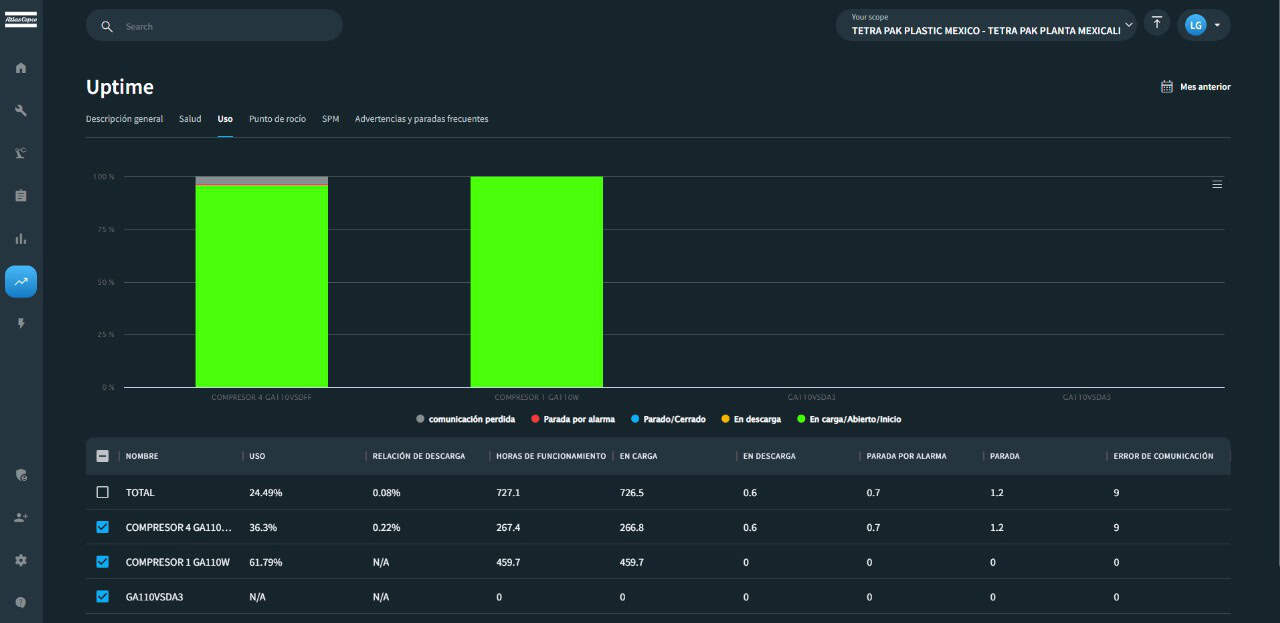Image resolution: width=1280 pixels, height=623 pixels.
Task: Open the clipboard reports icon in sidebar
Action: (21, 196)
